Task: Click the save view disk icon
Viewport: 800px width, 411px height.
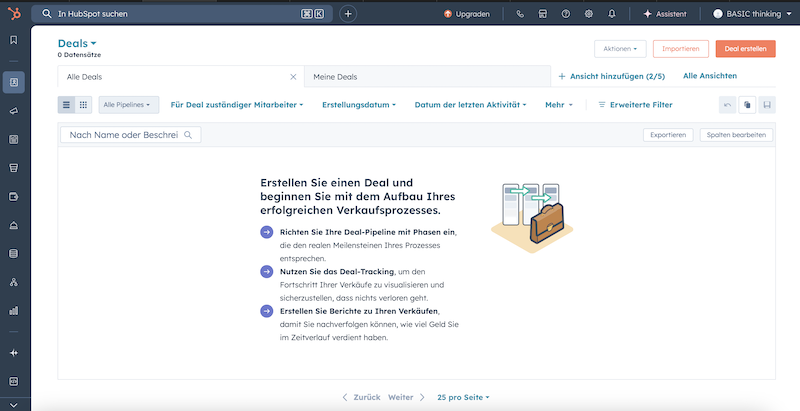Action: pos(767,105)
